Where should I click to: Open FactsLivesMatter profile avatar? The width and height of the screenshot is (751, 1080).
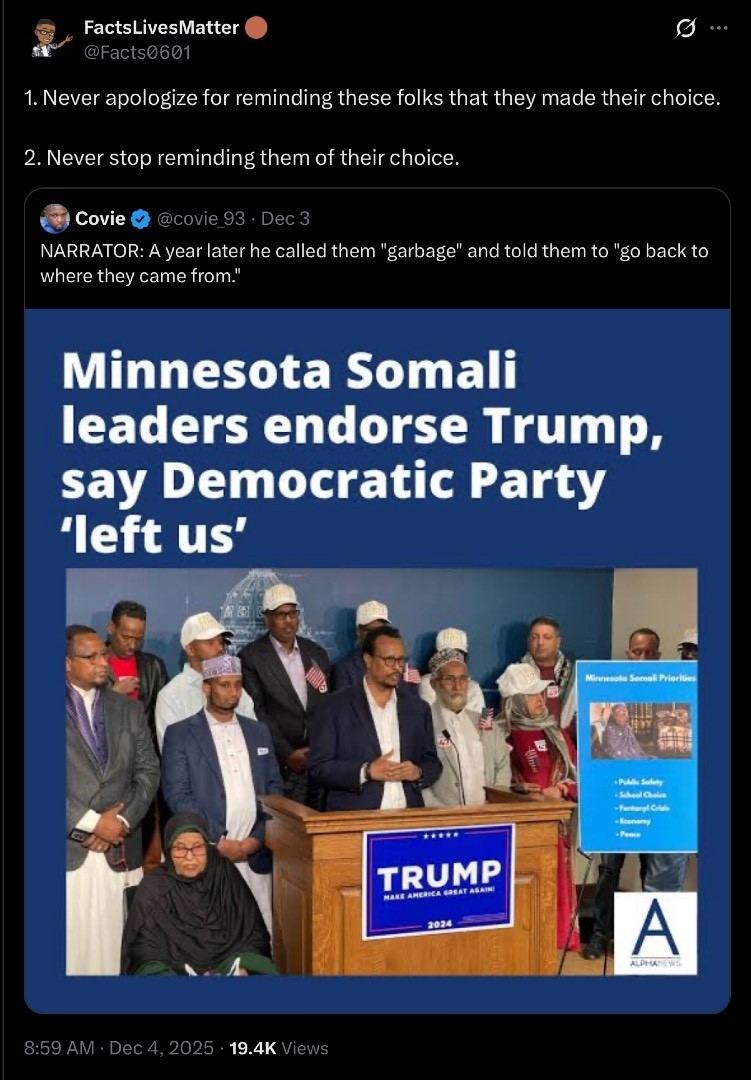pos(51,39)
